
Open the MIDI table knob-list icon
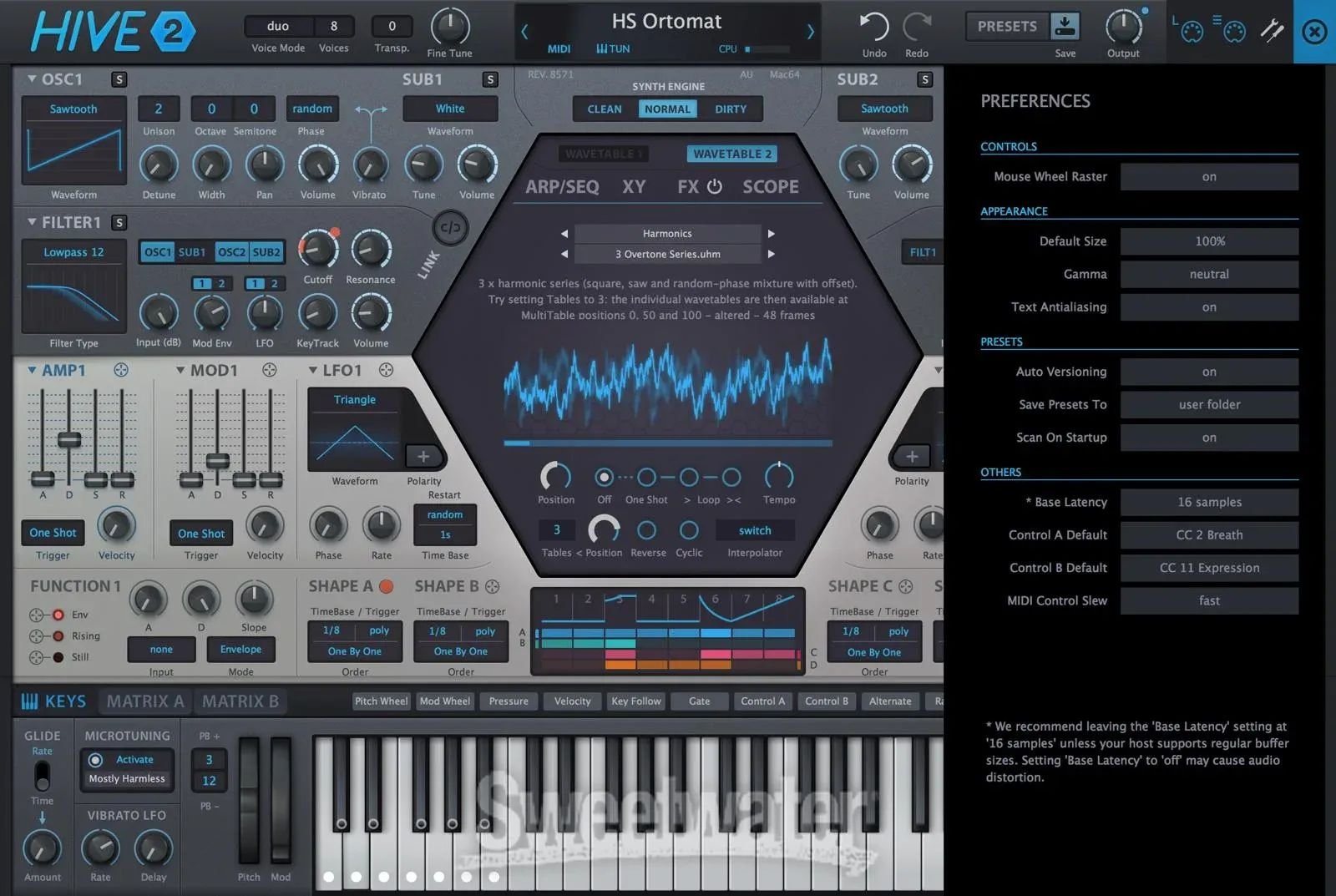tap(1230, 29)
